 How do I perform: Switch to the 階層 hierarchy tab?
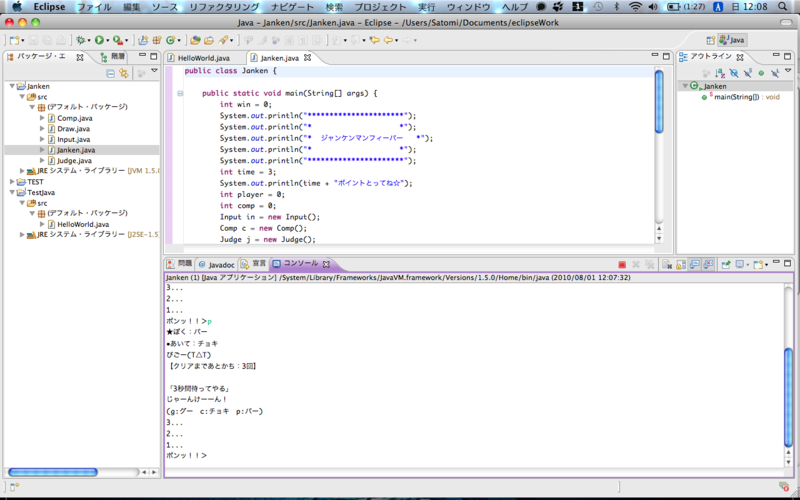[x=113, y=57]
